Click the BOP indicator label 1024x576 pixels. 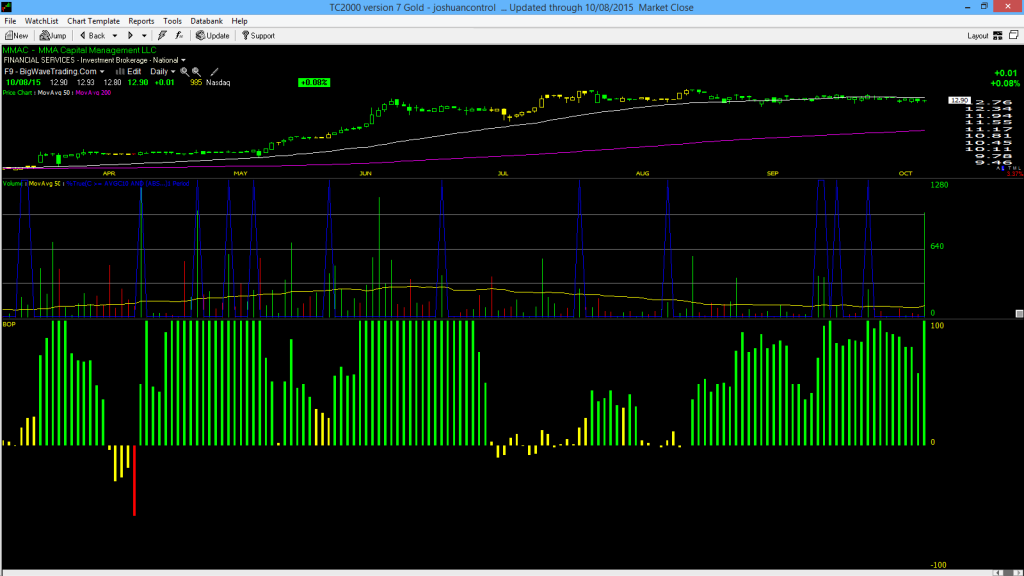tap(9, 325)
